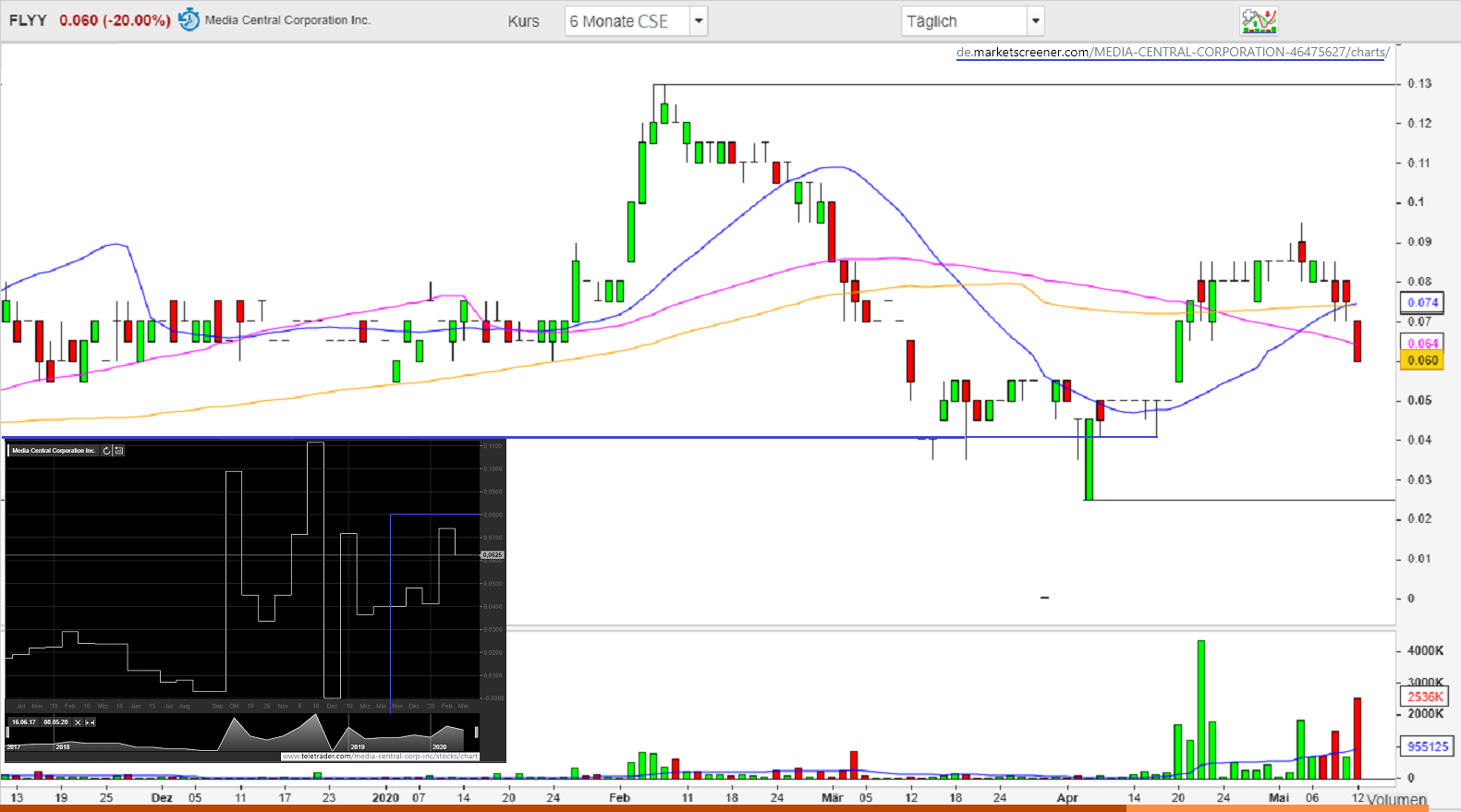Click the 0.060 (-20.00%) price change text

click(115, 20)
